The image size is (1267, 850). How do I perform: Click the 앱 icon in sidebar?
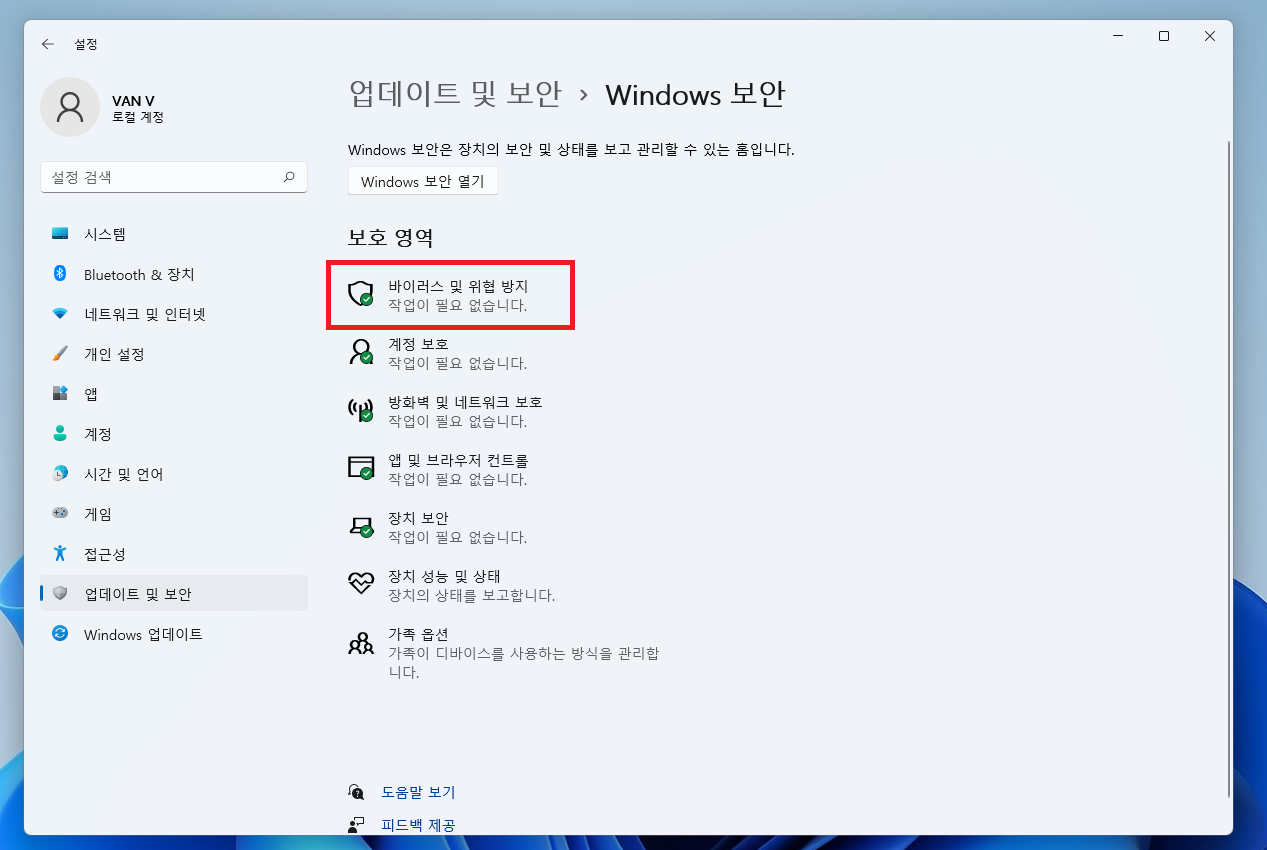60,394
